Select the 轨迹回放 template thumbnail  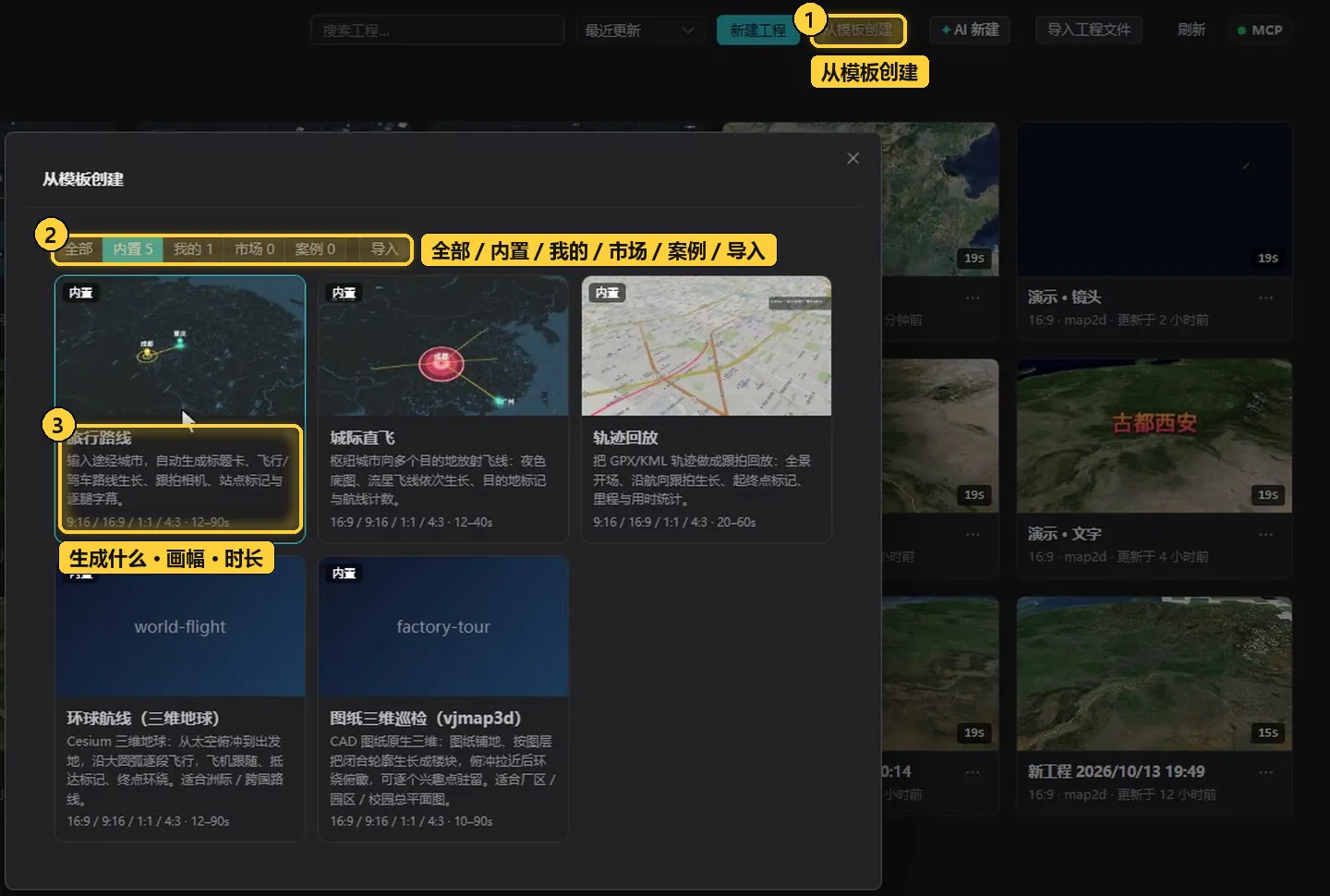point(707,346)
